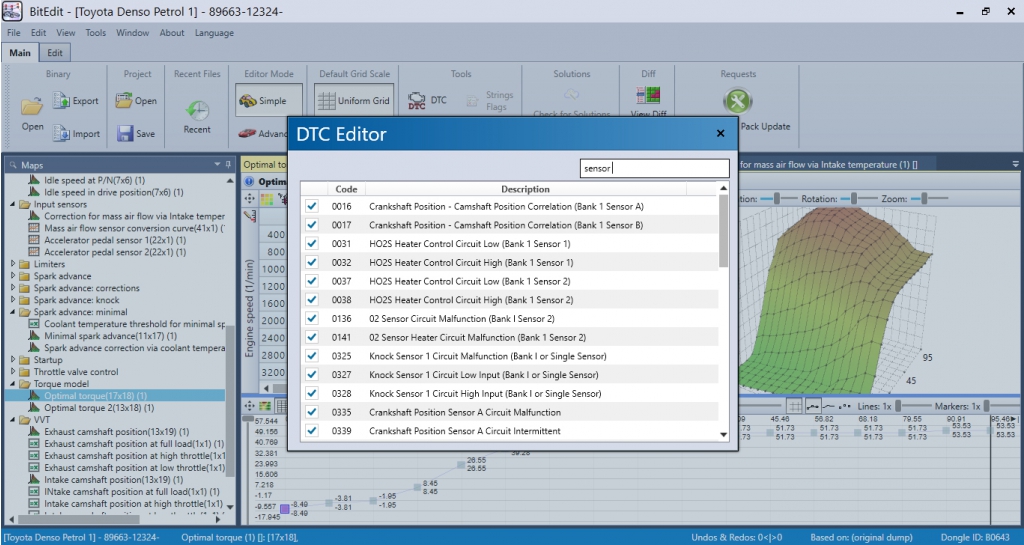Uncheck DTC 0335 Crankshaft Position checkbox
Screen dimensions: 1024x545
(312, 413)
